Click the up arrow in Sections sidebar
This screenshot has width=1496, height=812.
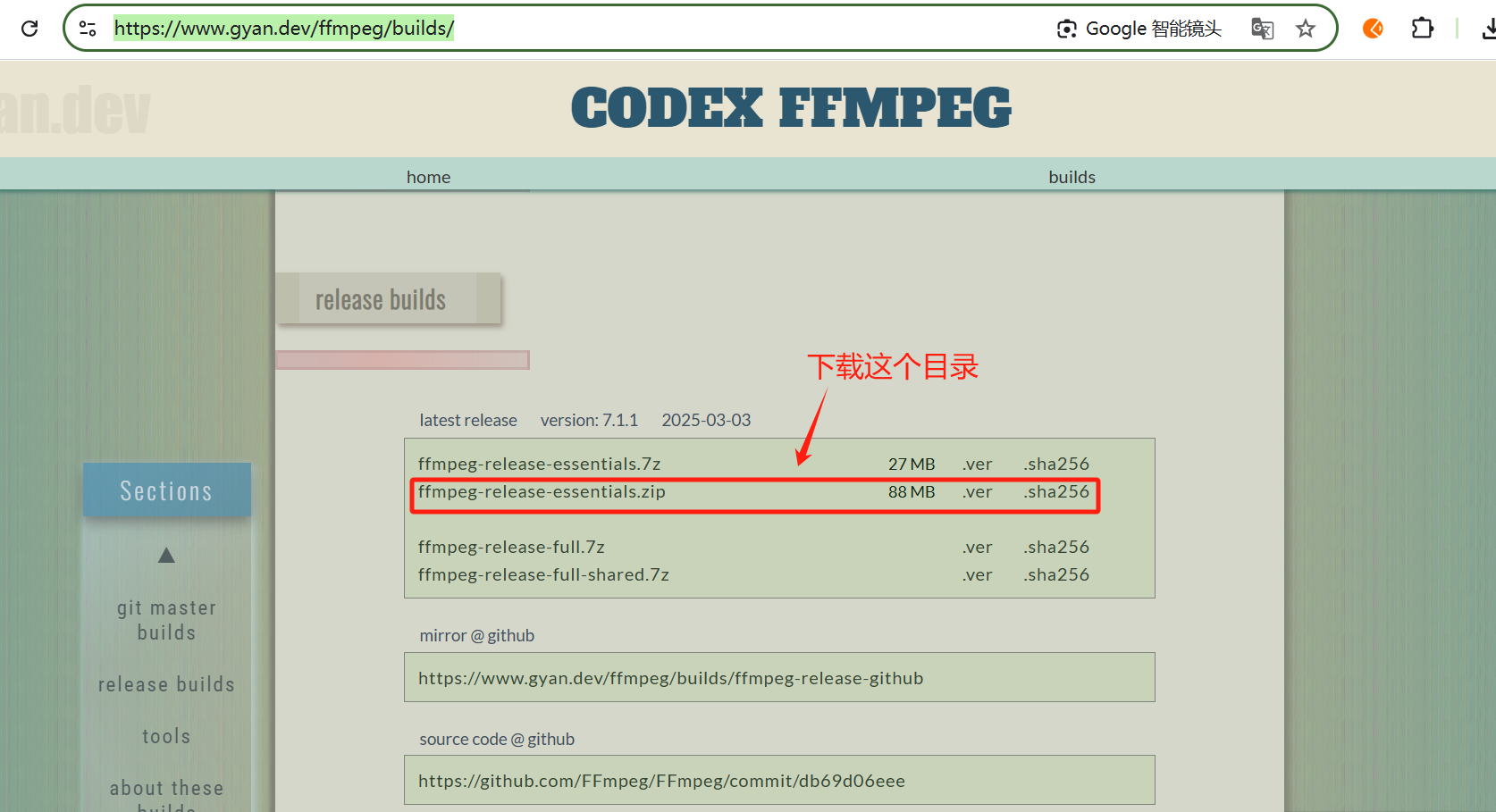tap(166, 556)
